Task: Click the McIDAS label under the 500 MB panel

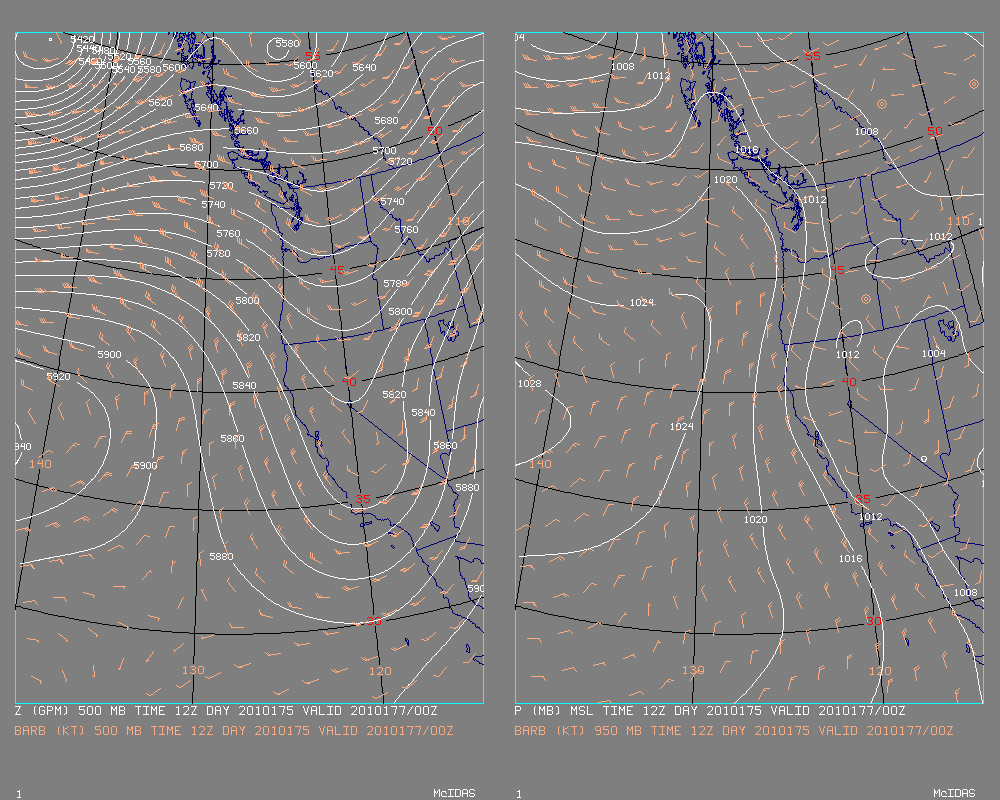Action: coord(454,793)
